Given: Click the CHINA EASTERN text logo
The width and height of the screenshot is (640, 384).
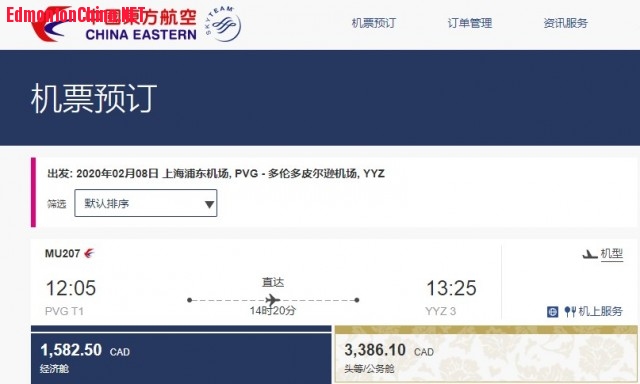Looking at the screenshot, I should point(141,35).
